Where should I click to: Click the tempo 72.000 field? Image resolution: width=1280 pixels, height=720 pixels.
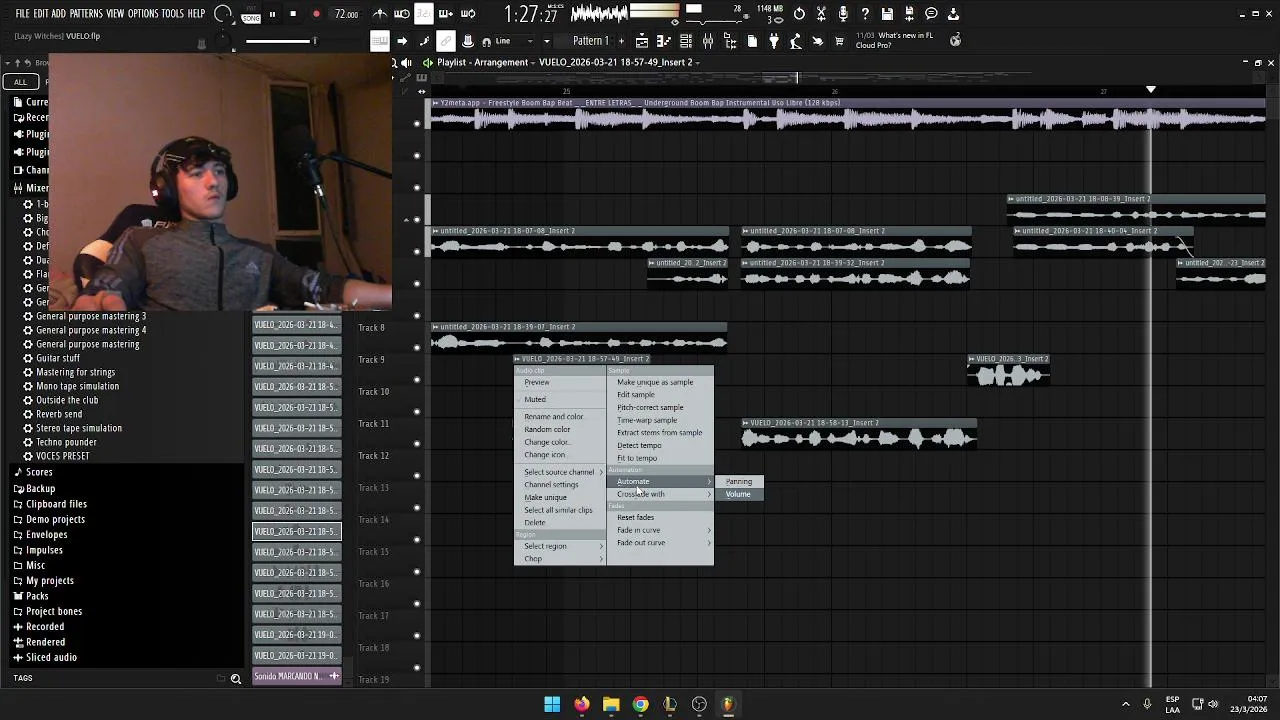click(346, 14)
